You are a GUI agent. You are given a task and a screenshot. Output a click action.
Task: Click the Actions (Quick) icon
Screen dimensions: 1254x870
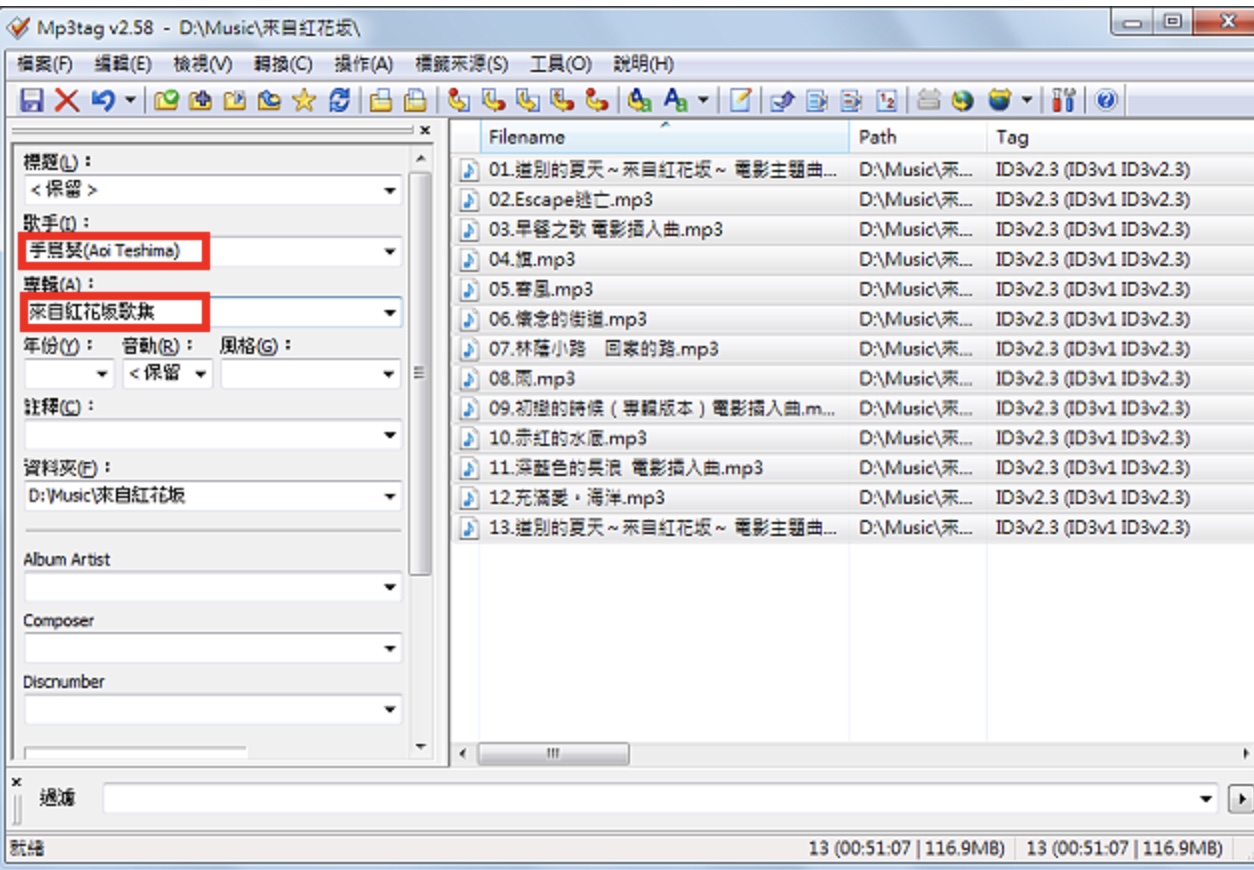coord(677,100)
